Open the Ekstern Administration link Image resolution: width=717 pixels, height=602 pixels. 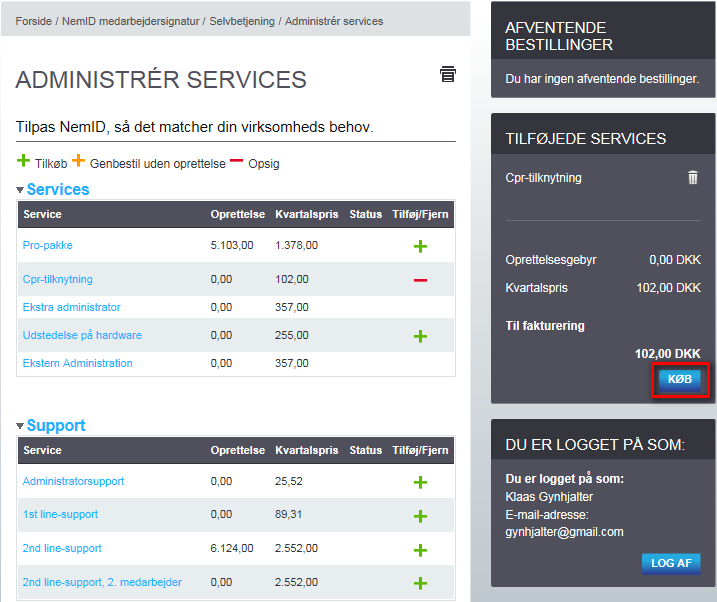click(78, 363)
